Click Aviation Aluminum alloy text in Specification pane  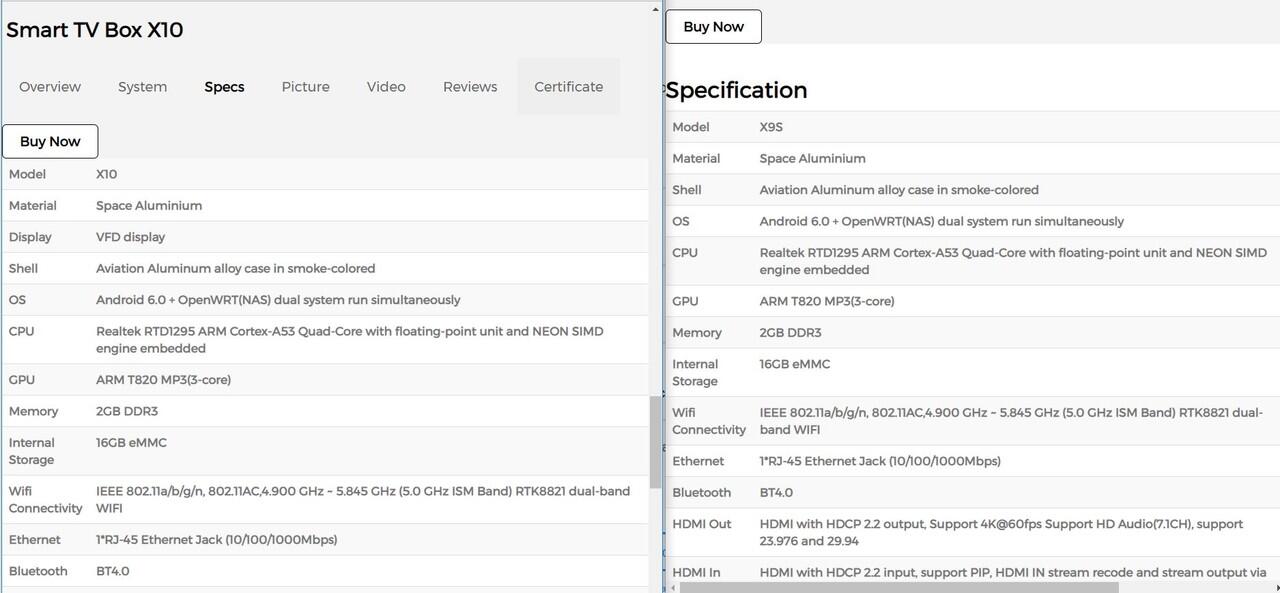coord(899,189)
